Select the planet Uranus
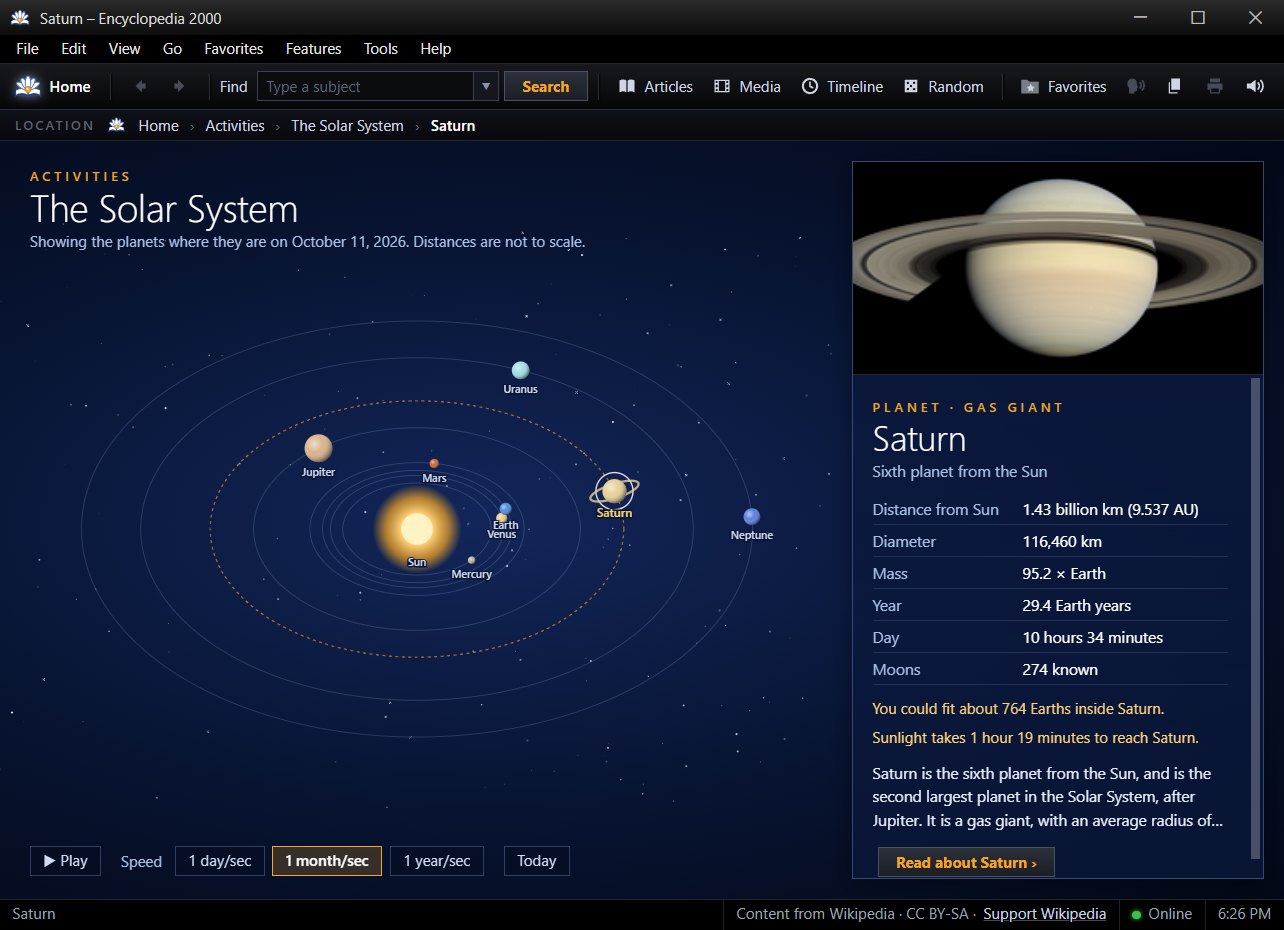This screenshot has height=930, width=1284. click(x=520, y=370)
